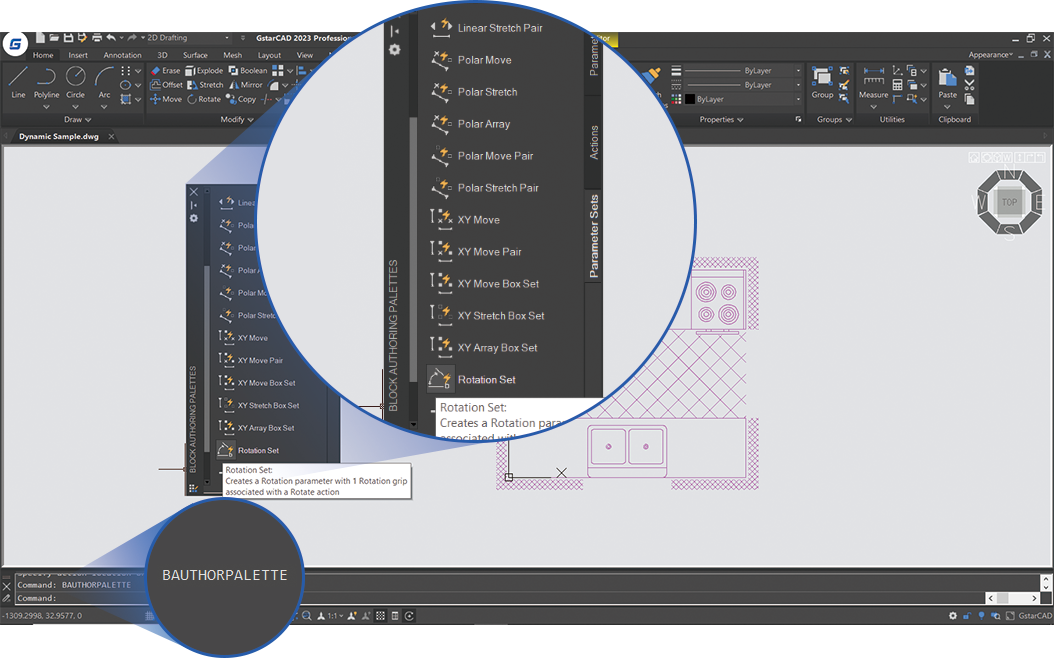Switch to the Home ribbon tab
The image size is (1054, 658).
click(x=43, y=55)
